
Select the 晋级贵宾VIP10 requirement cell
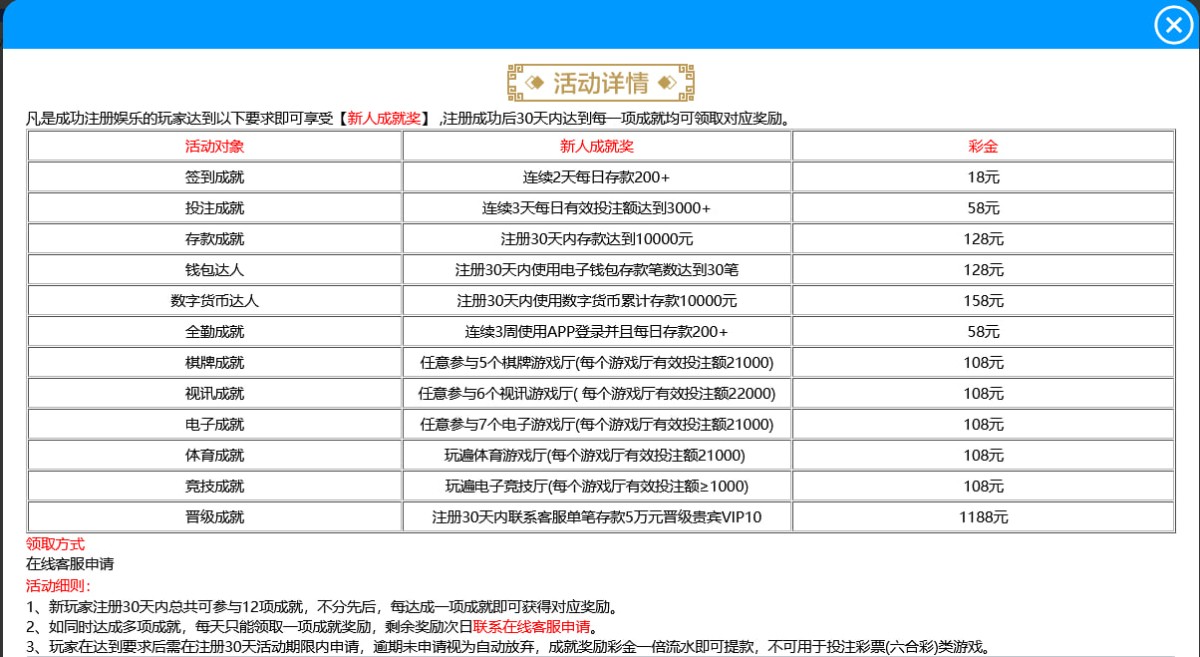tap(597, 517)
